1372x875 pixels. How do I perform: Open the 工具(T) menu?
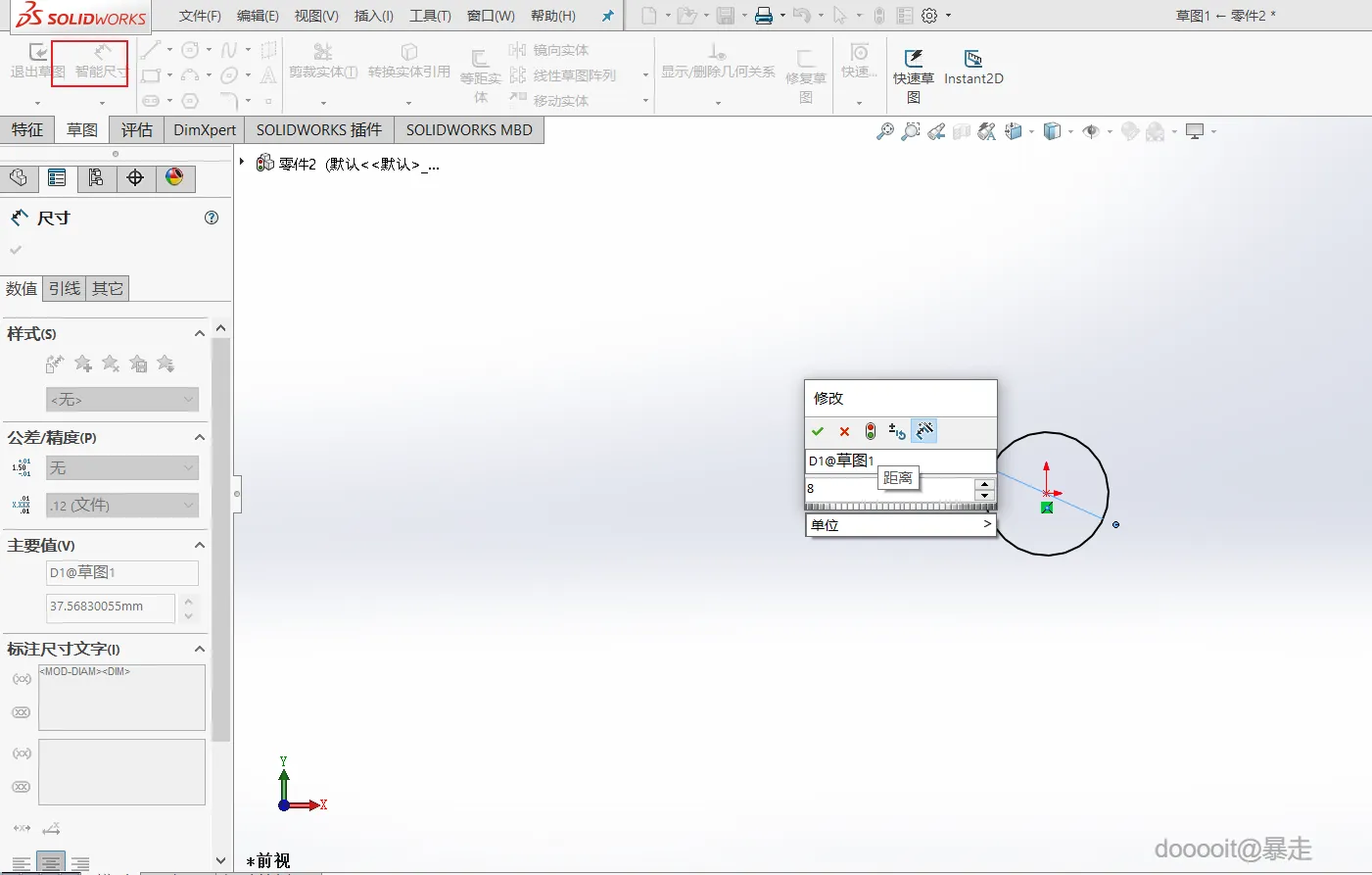click(430, 16)
